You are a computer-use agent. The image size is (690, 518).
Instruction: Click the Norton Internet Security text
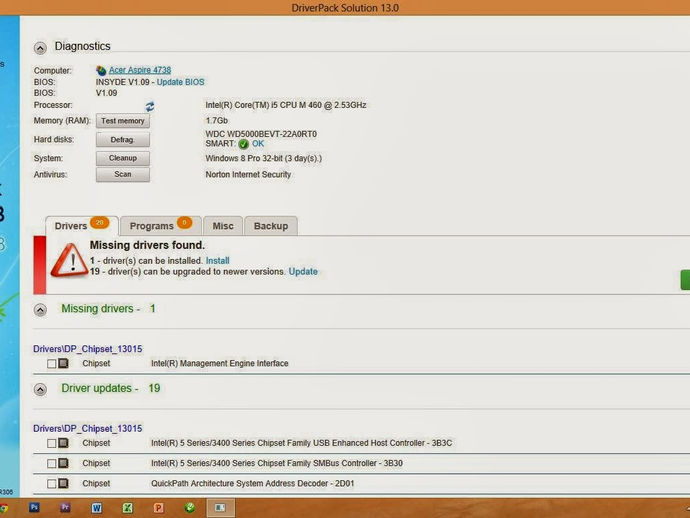[x=248, y=175]
